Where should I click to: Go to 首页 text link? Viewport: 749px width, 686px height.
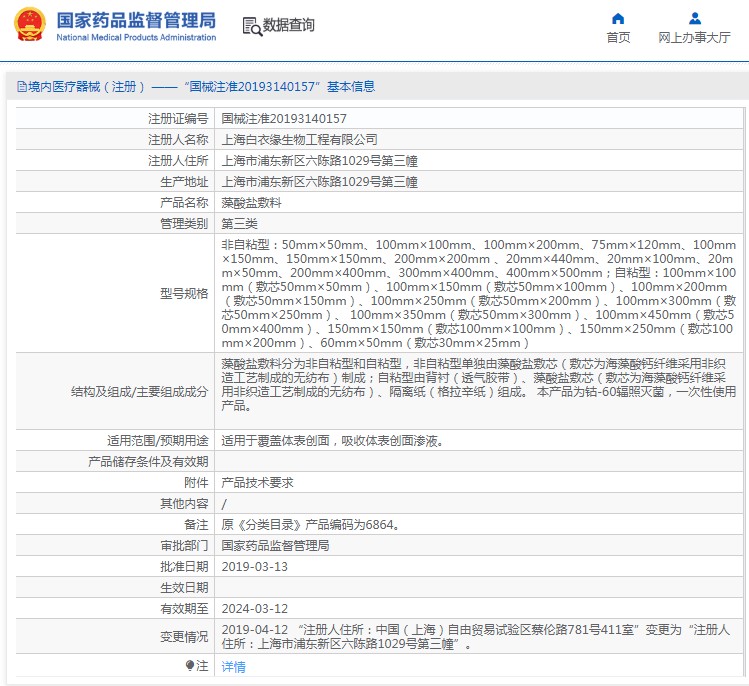point(618,37)
